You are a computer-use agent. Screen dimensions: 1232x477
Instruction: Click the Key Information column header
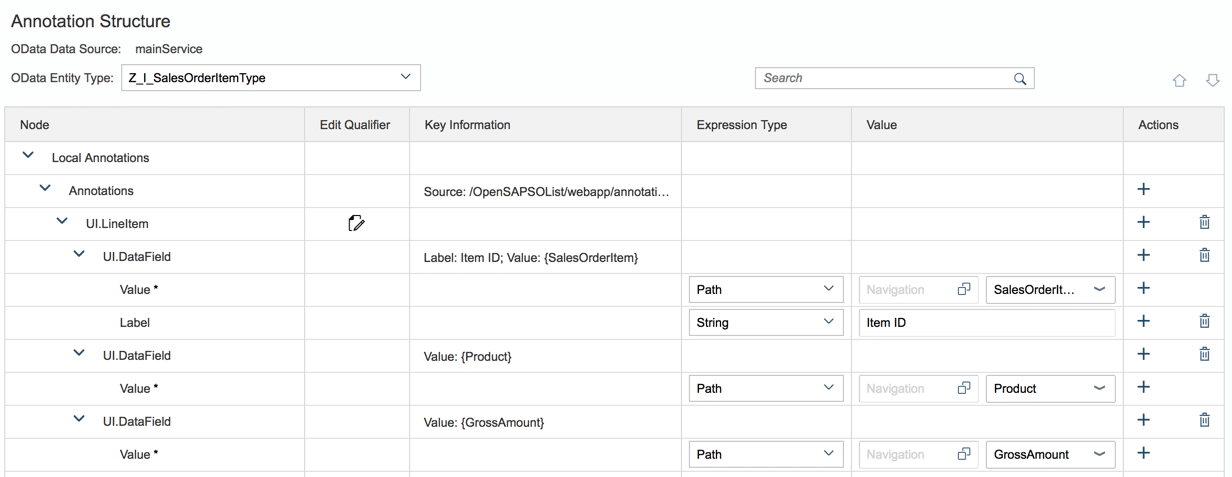[x=467, y=125]
